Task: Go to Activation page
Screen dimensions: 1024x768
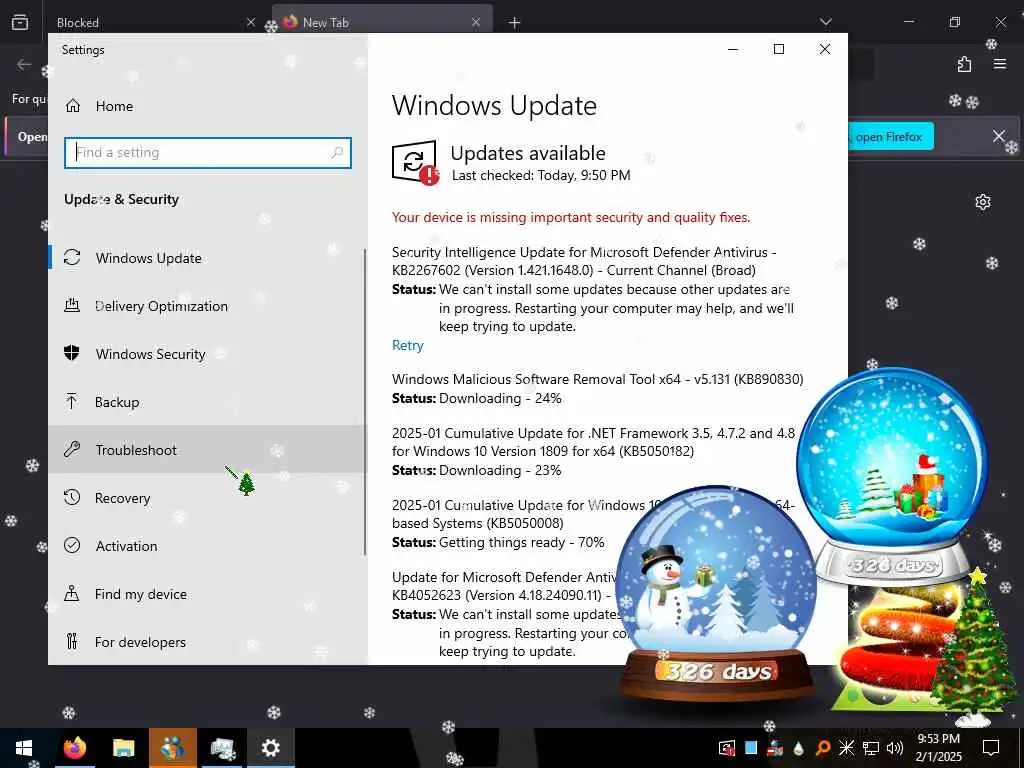Action: 208,545
